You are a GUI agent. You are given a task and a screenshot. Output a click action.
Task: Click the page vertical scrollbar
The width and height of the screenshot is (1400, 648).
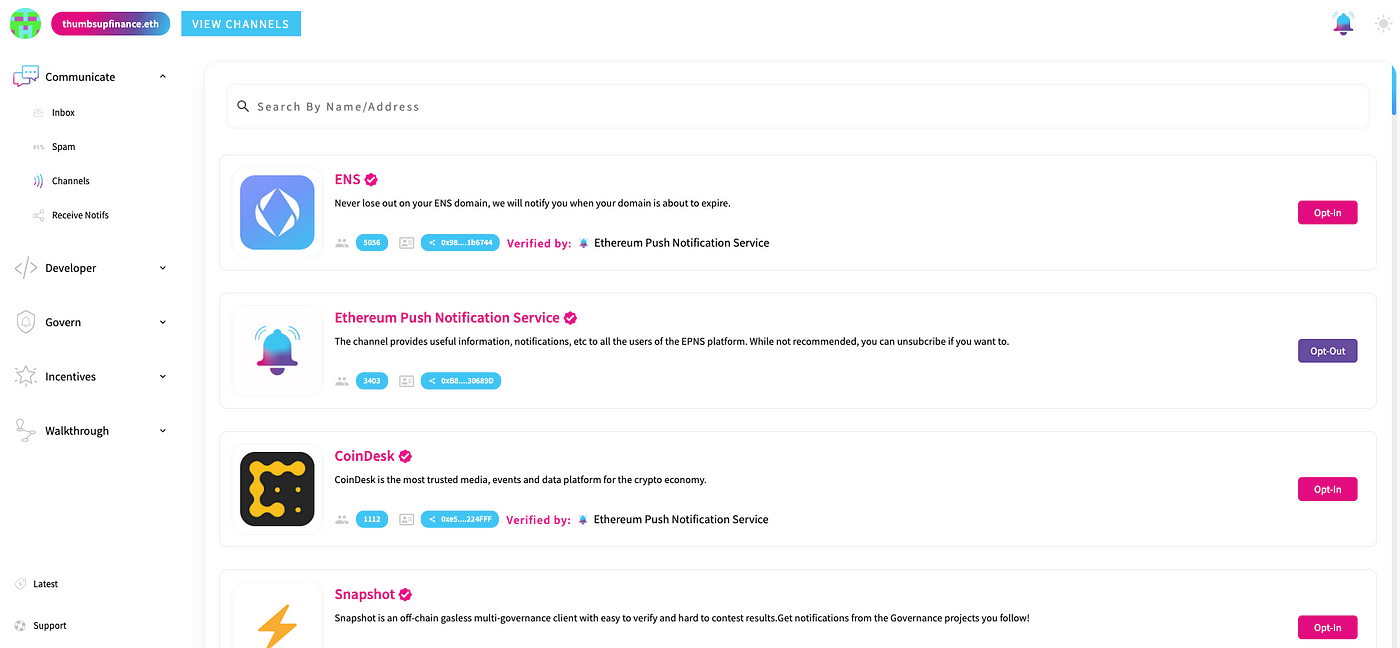pyautogui.click(x=1394, y=90)
